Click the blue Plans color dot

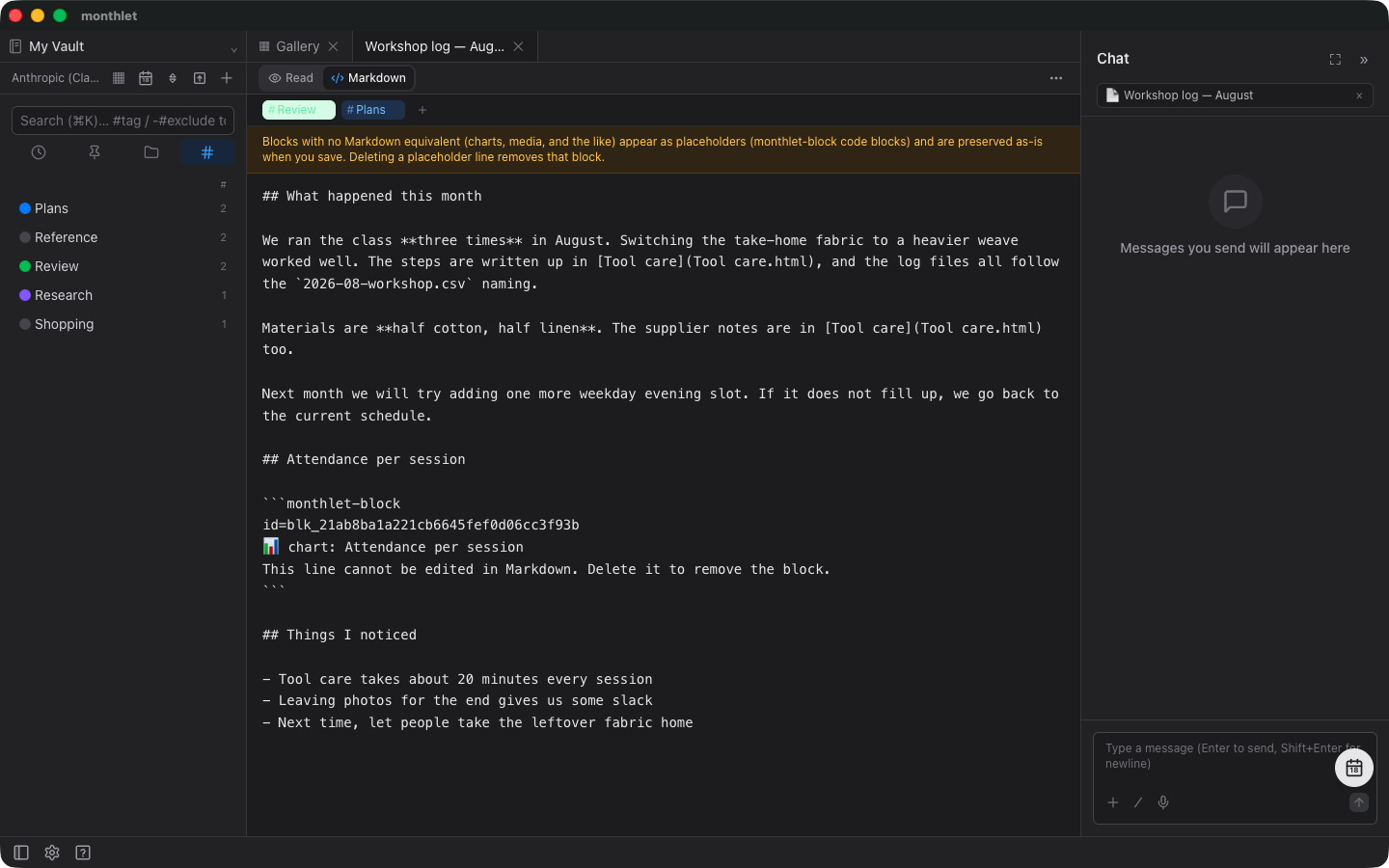coord(25,208)
